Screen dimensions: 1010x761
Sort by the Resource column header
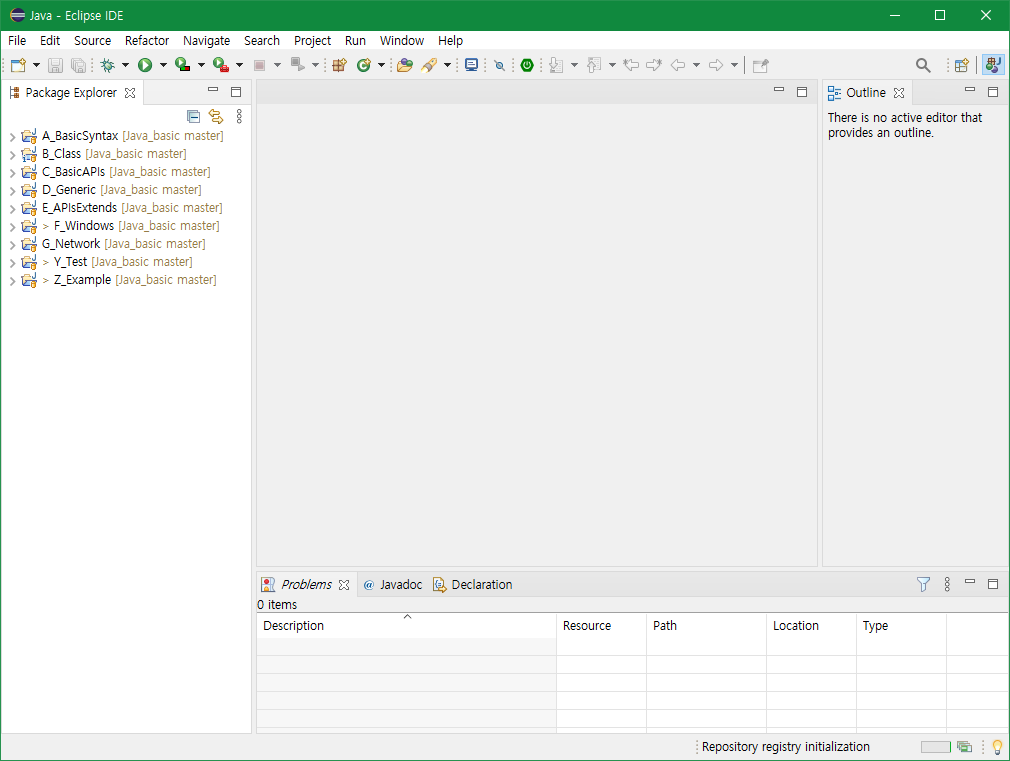[x=602, y=626]
